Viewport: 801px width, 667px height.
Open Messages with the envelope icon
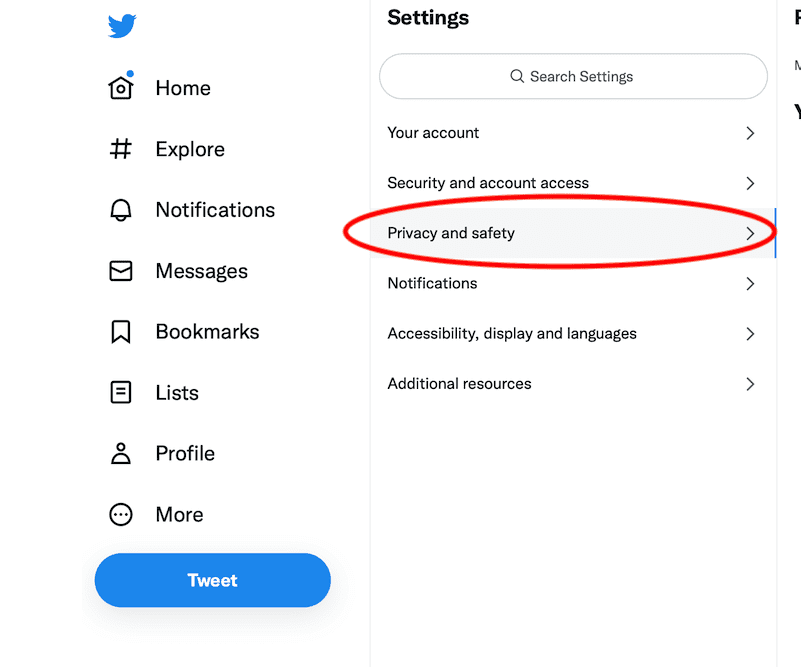click(120, 270)
